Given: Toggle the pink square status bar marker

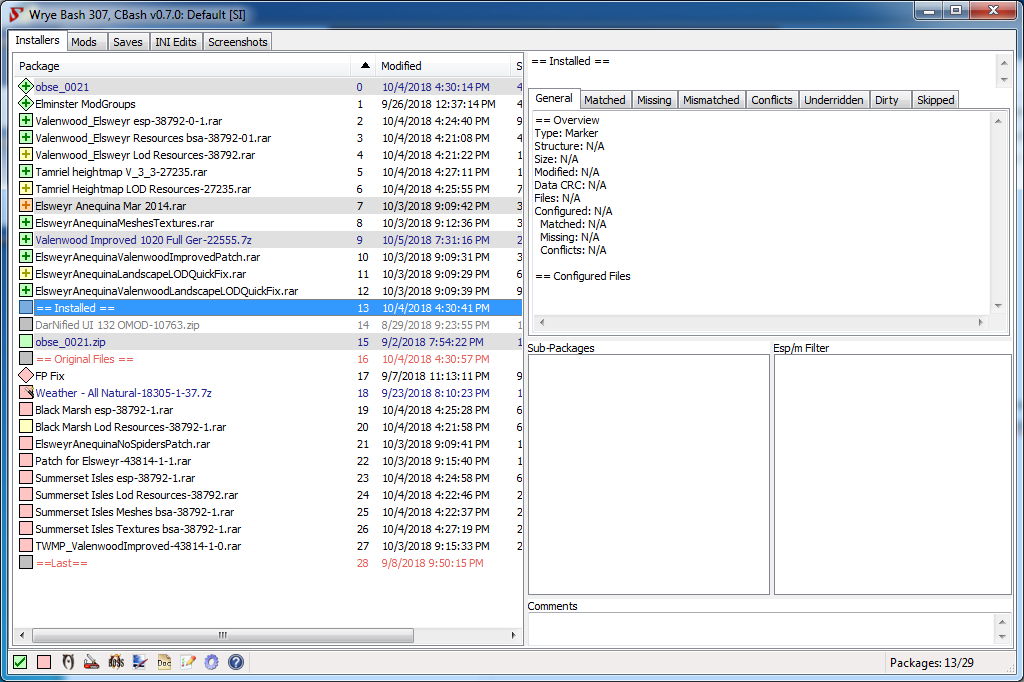Looking at the screenshot, I should pyautogui.click(x=43, y=661).
